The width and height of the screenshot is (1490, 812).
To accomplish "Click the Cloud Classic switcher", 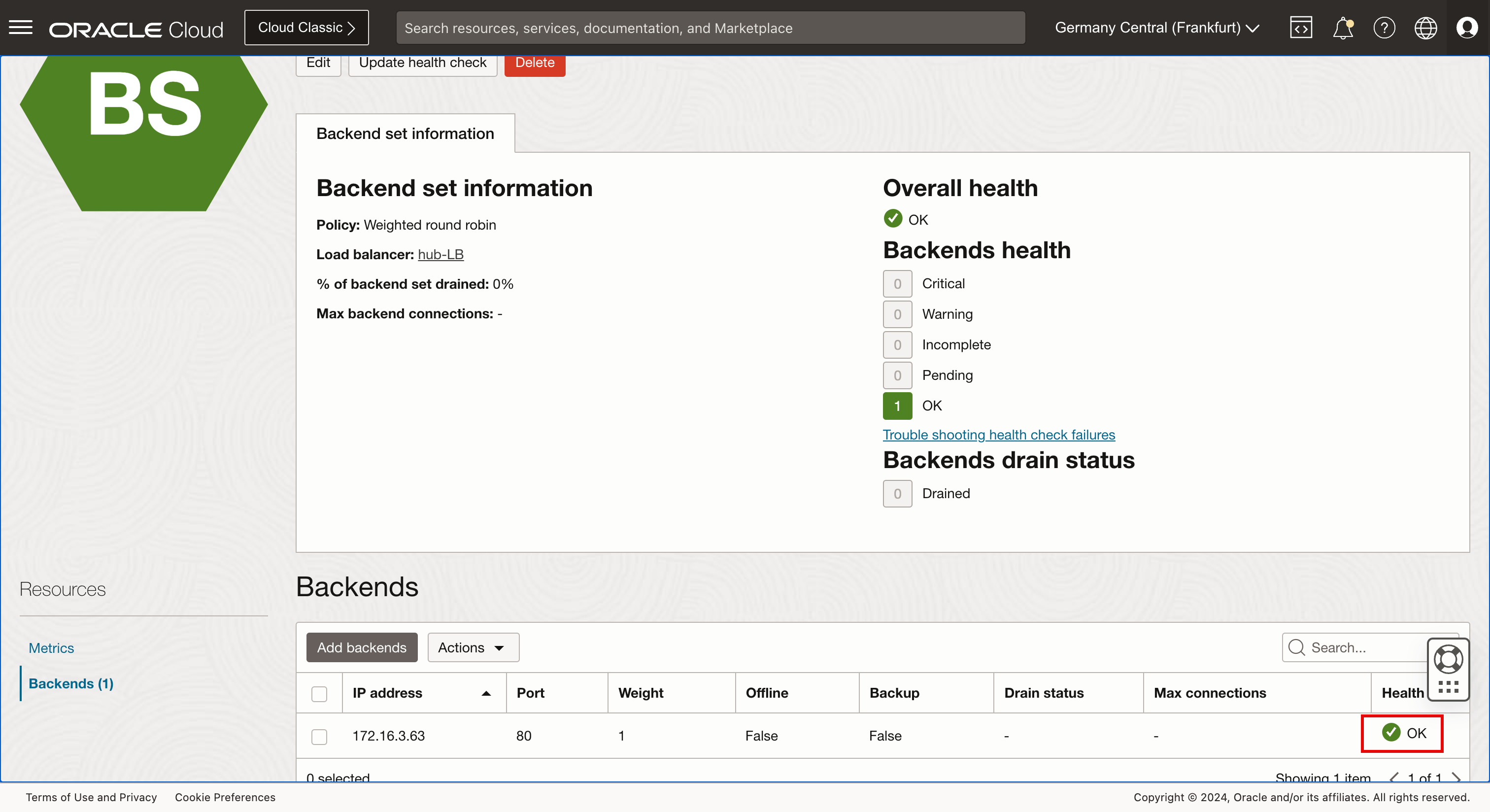I will pyautogui.click(x=306, y=28).
